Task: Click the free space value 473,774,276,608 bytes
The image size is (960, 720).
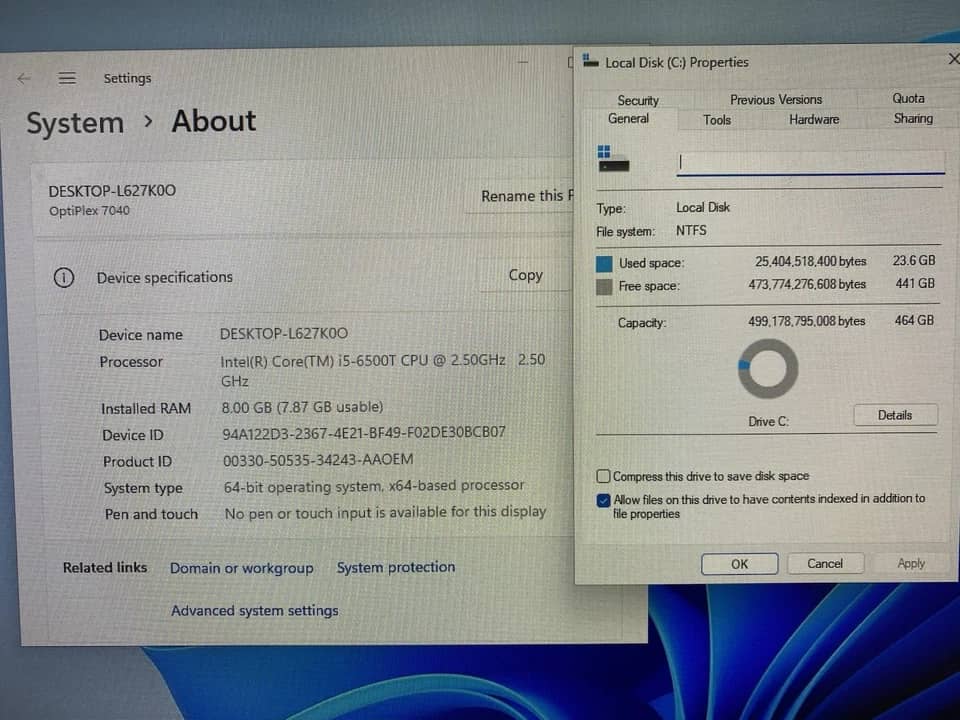Action: pos(806,285)
